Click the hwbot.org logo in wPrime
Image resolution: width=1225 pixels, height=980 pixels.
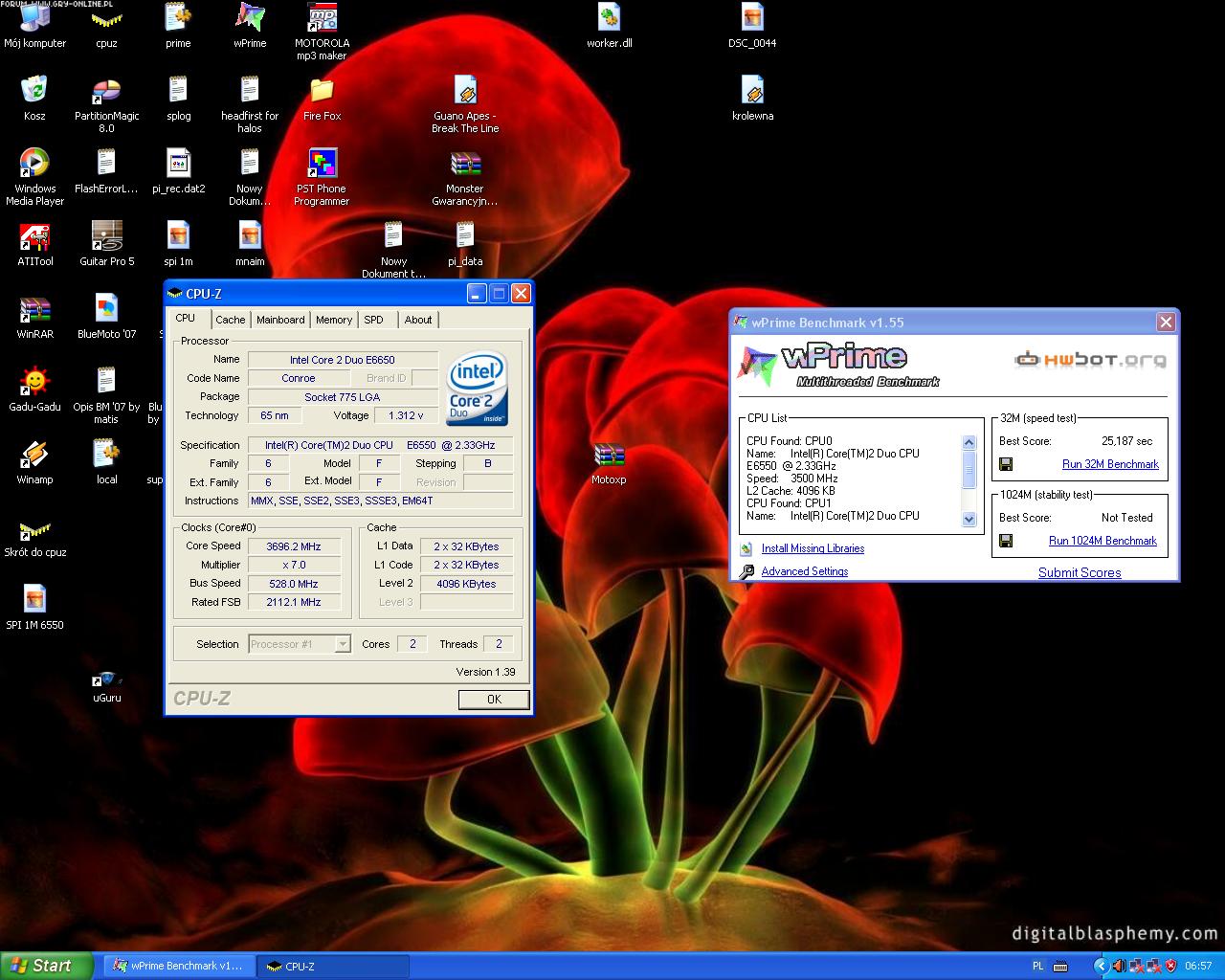(x=1091, y=360)
